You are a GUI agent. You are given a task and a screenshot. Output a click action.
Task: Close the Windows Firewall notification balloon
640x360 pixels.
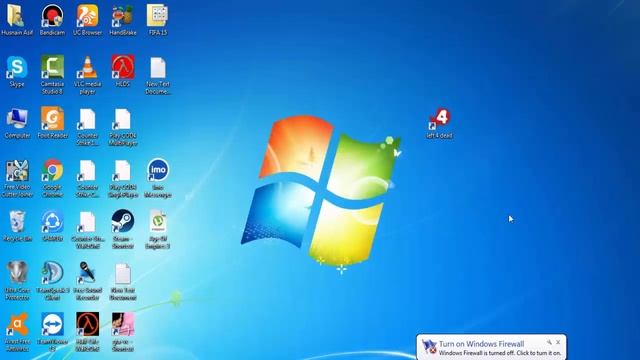coord(558,342)
